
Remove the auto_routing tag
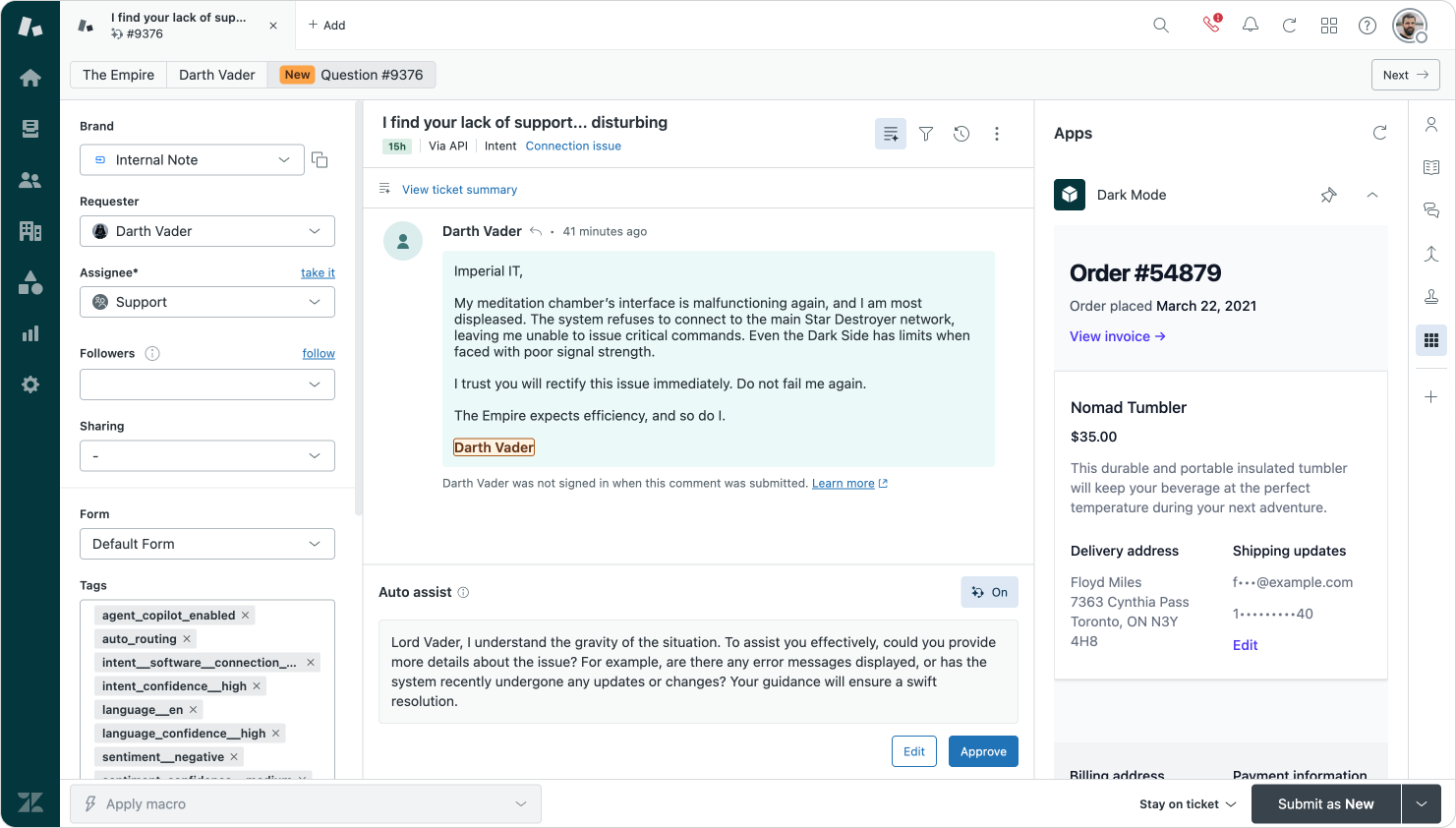(187, 639)
